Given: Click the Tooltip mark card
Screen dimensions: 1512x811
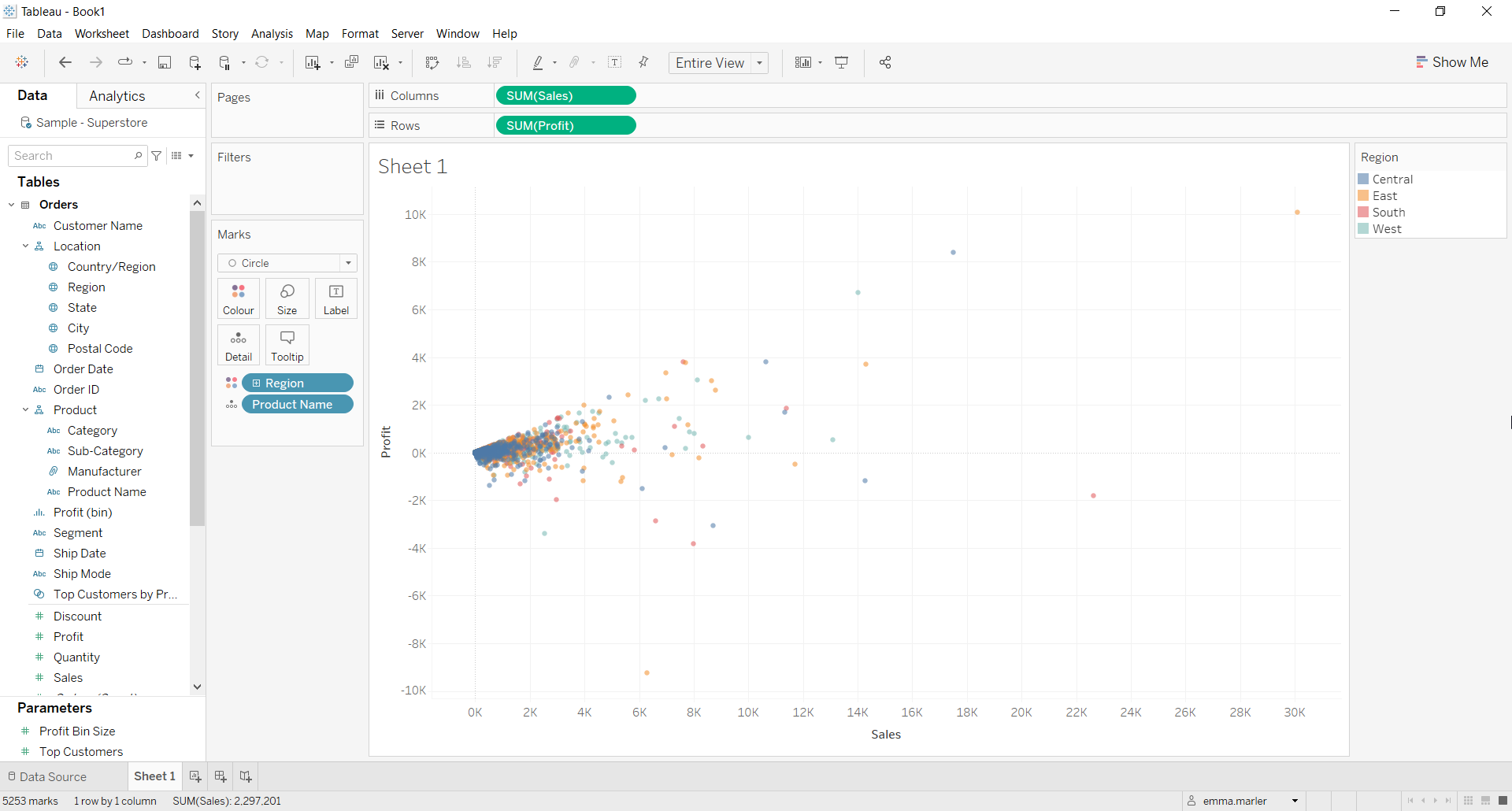Looking at the screenshot, I should tap(287, 344).
